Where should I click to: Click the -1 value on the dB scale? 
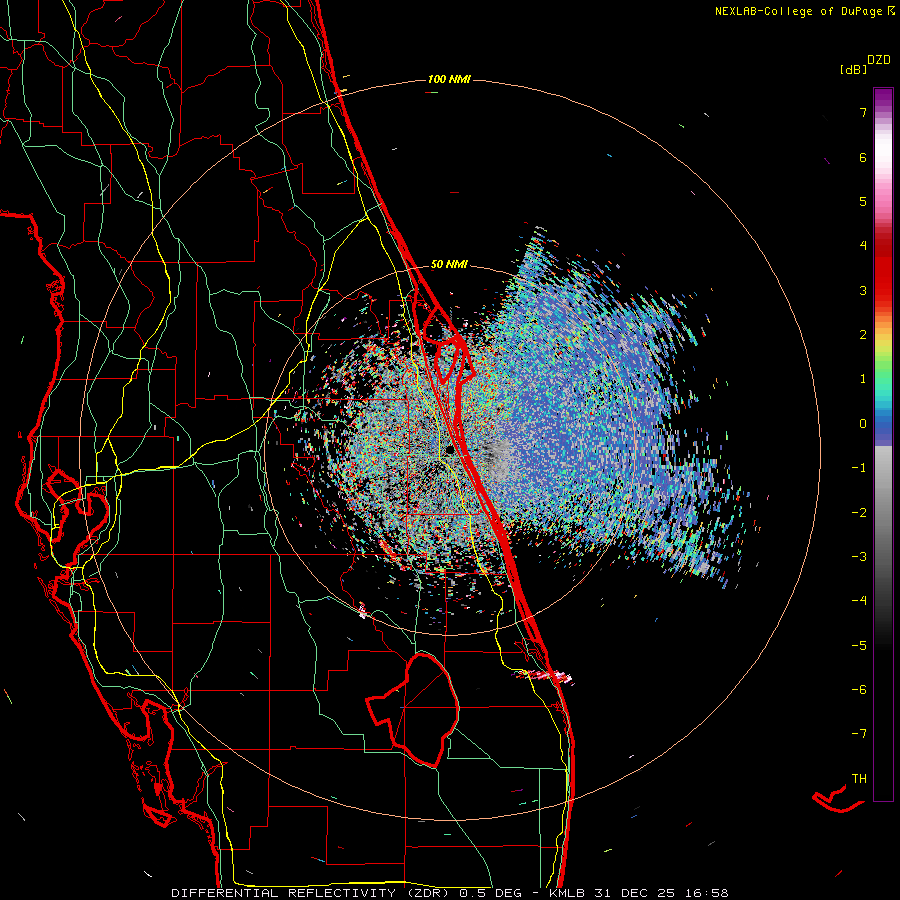pos(859,468)
